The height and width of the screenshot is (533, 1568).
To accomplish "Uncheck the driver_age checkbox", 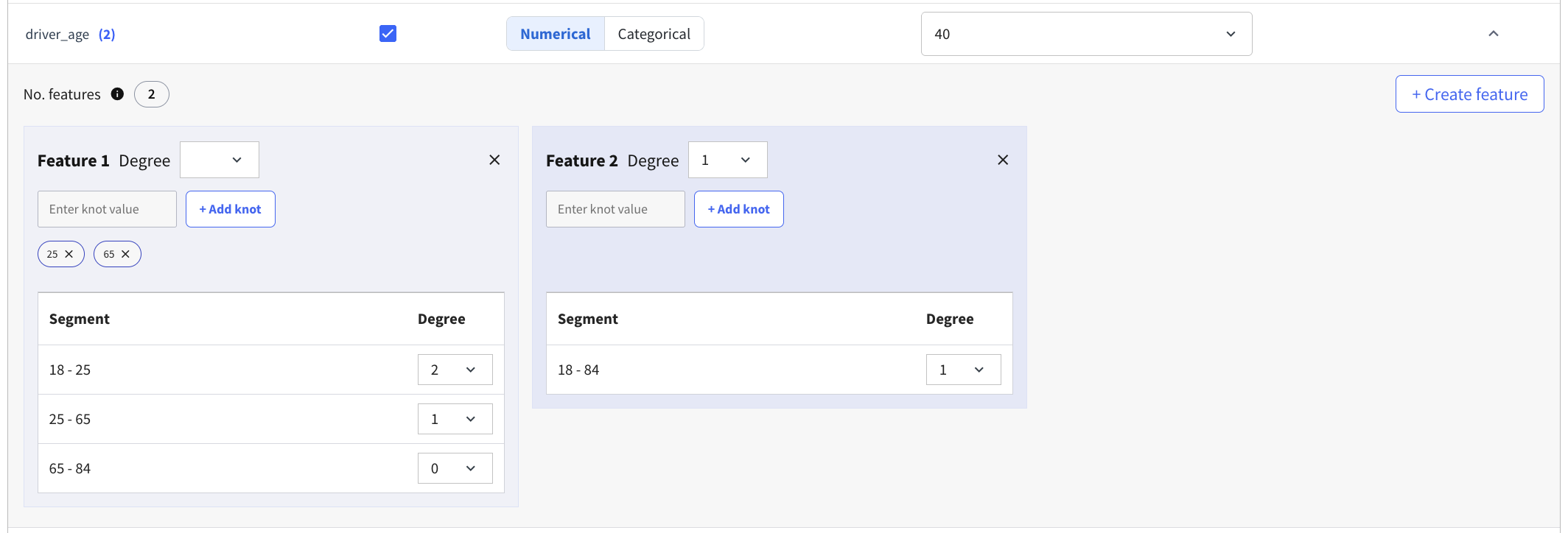I will coord(388,34).
